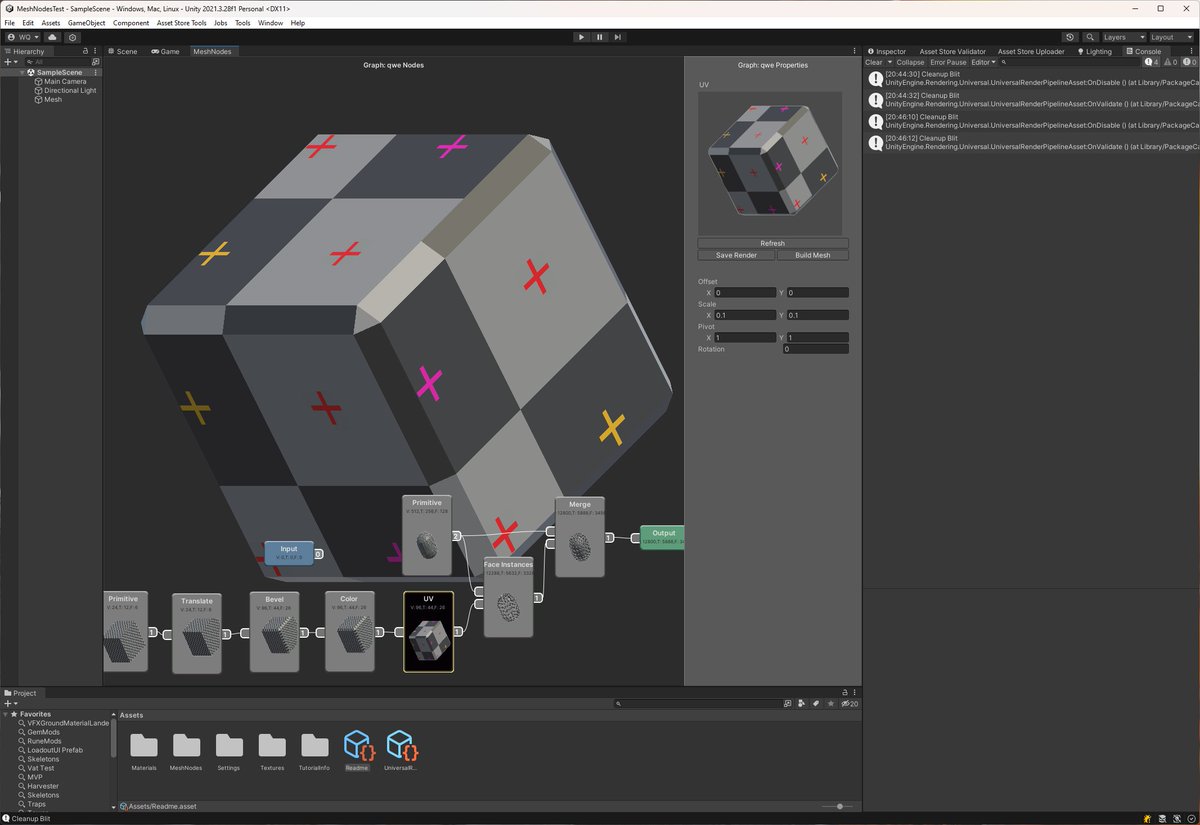The image size is (1200, 825).
Task: Toggle Error Pause in the Console
Action: [948, 62]
